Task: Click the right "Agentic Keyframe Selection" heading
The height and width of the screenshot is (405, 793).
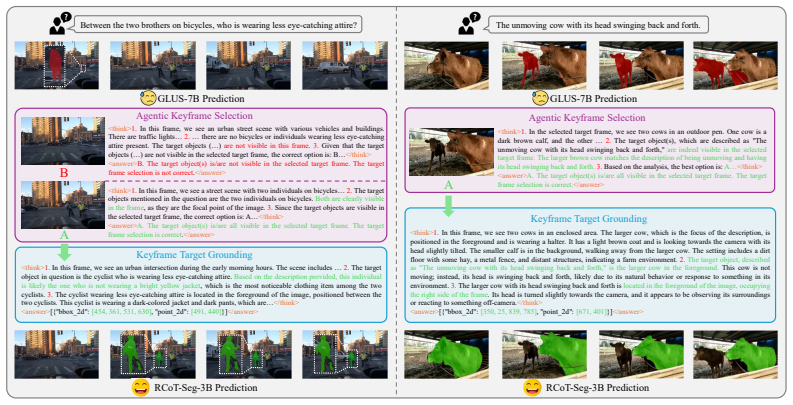Action: pyautogui.click(x=587, y=118)
